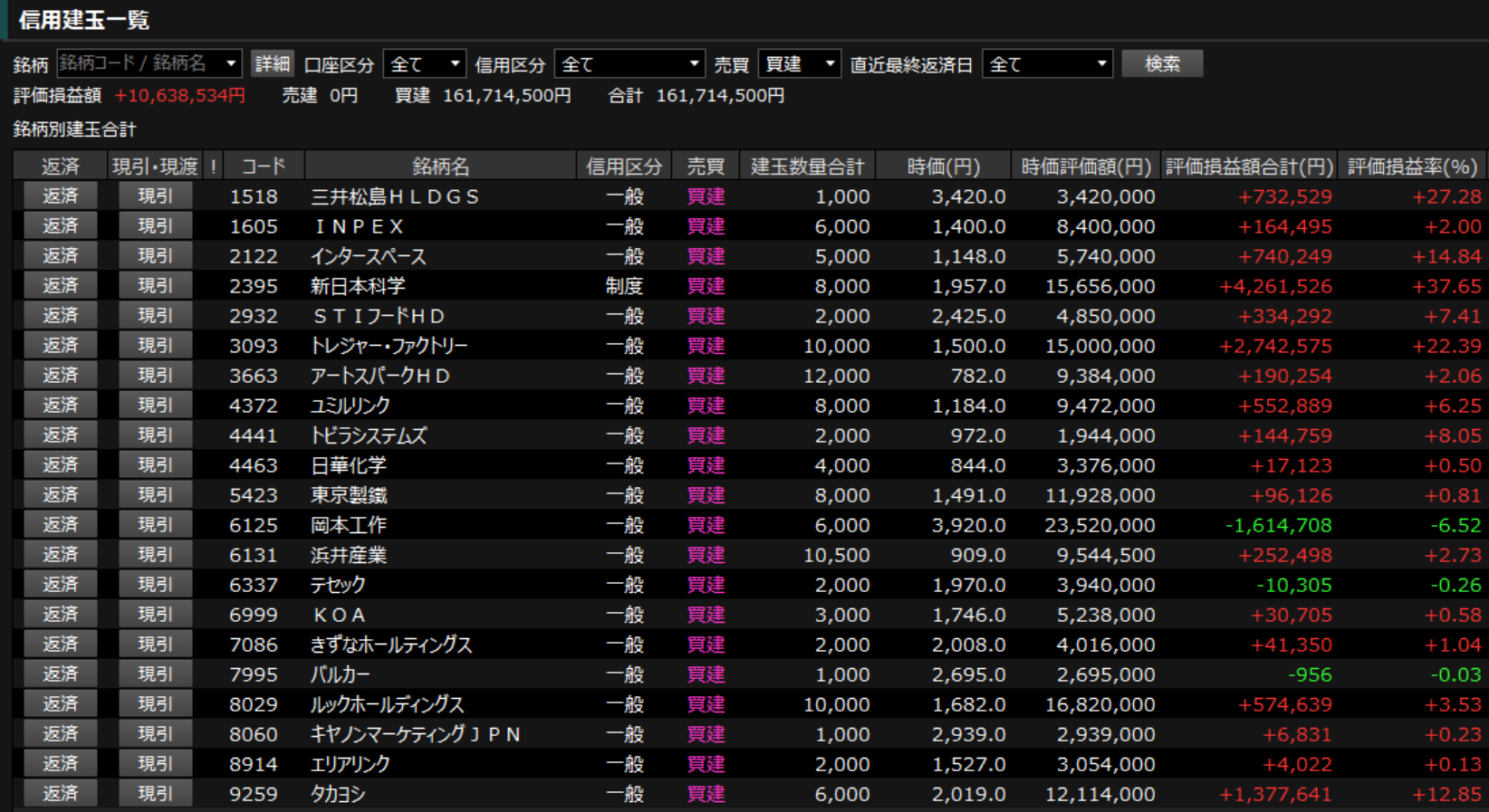The height and width of the screenshot is (812, 1489).
Task: Click the 評価損益額合計(円) column header
Action: 1249,166
